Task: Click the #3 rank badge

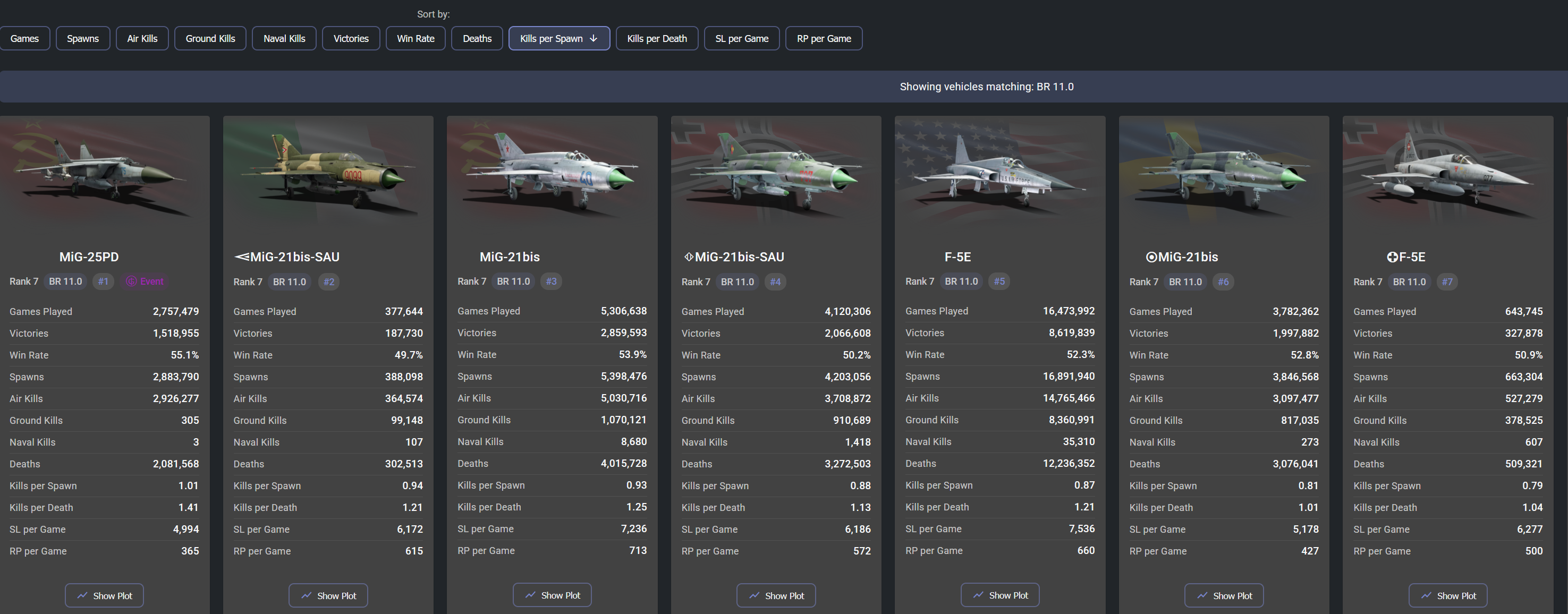Action: [x=552, y=281]
